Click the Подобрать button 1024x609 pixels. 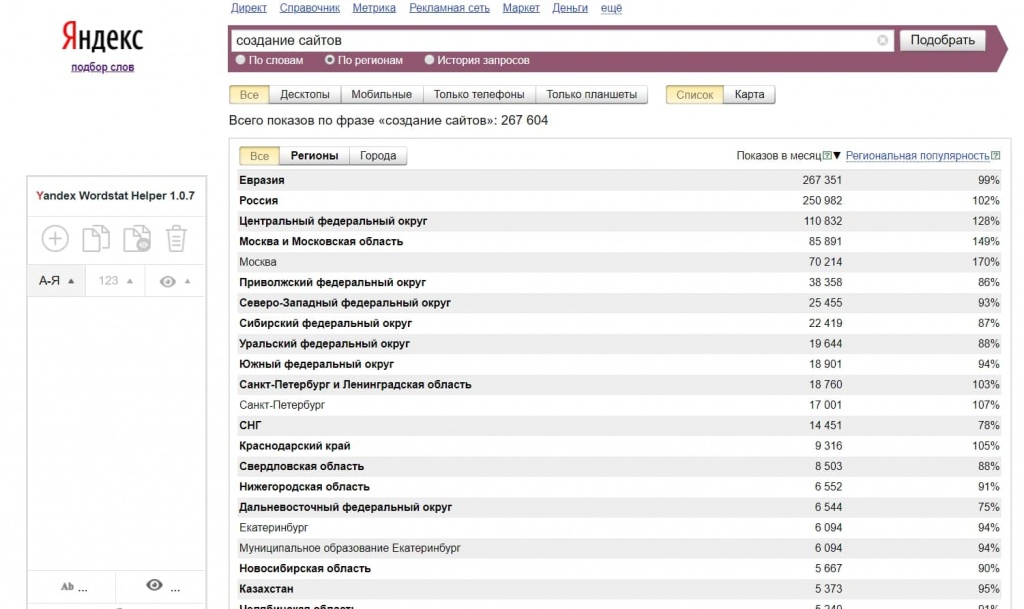tap(941, 39)
